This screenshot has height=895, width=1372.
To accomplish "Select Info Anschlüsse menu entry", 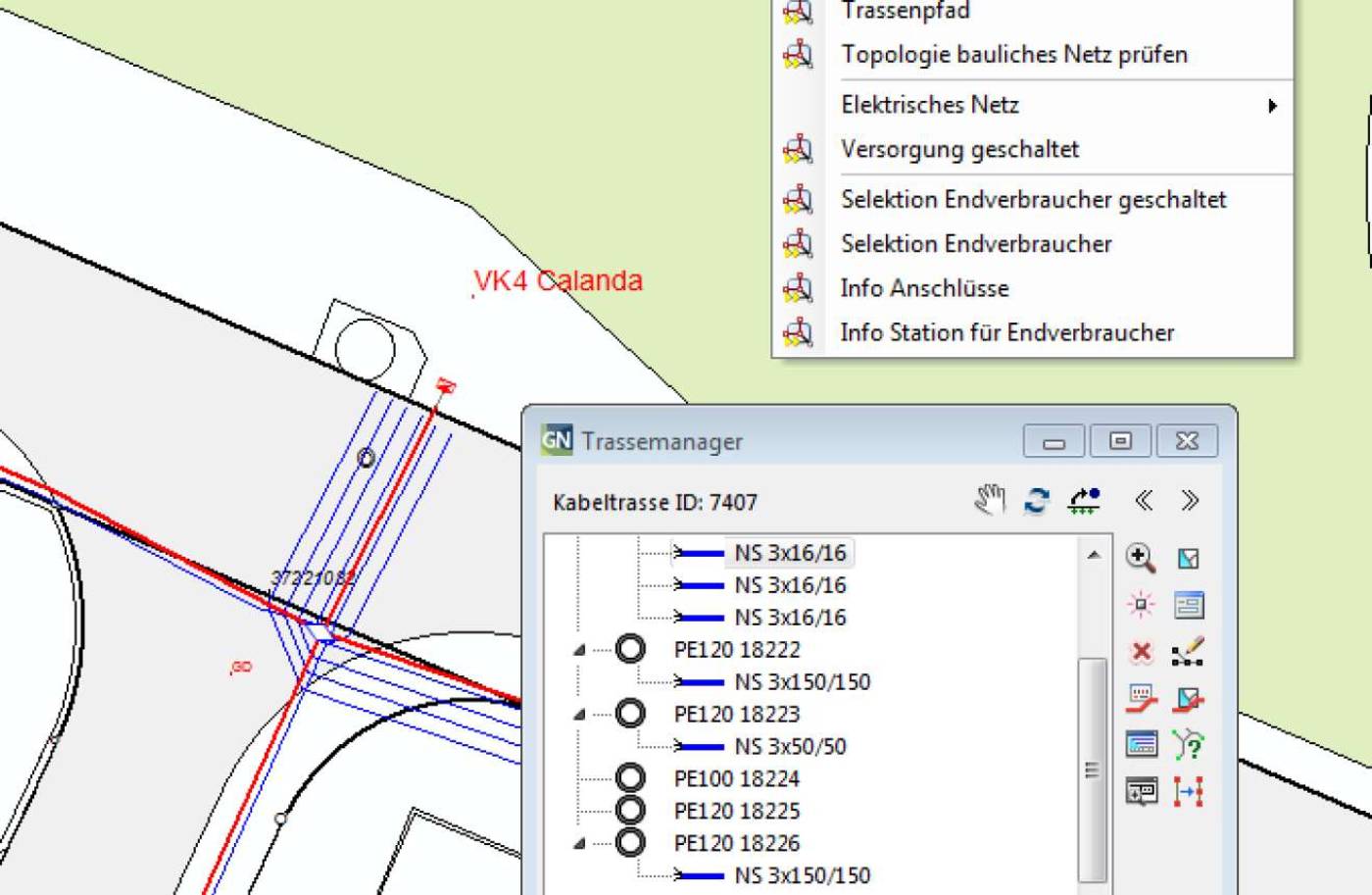I will 924,288.
